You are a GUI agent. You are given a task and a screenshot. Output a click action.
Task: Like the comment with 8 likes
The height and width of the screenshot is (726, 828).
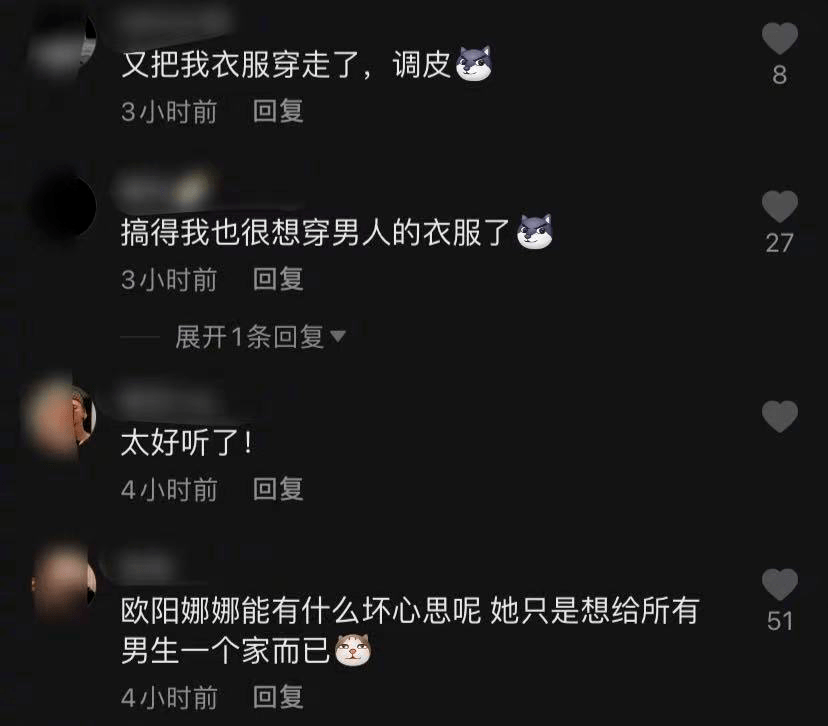[x=779, y=39]
